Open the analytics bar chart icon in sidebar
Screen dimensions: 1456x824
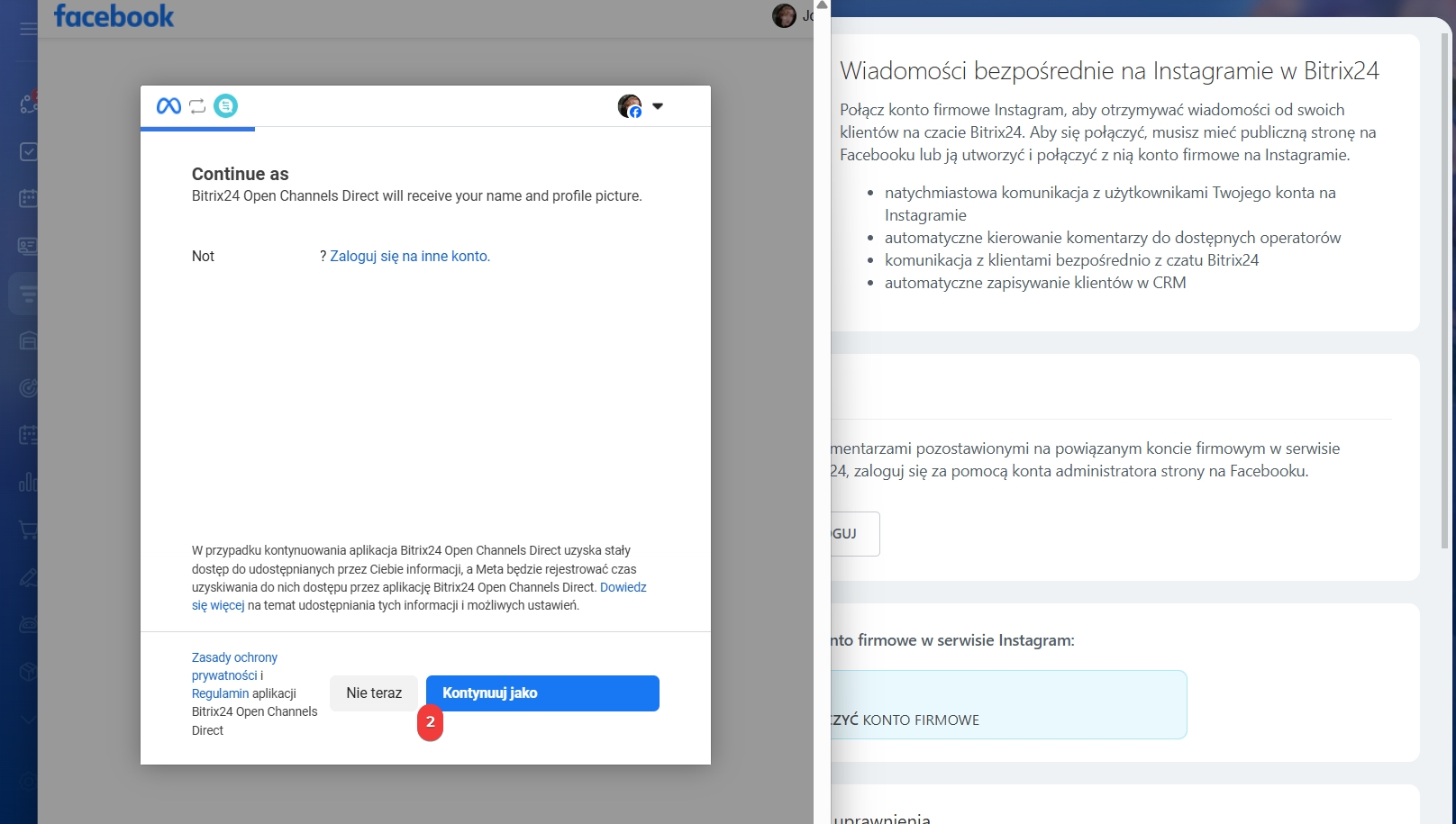coord(29,483)
